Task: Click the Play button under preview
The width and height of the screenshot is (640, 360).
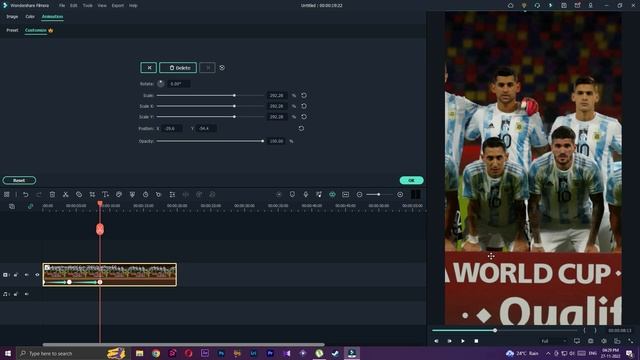Action: 462,341
